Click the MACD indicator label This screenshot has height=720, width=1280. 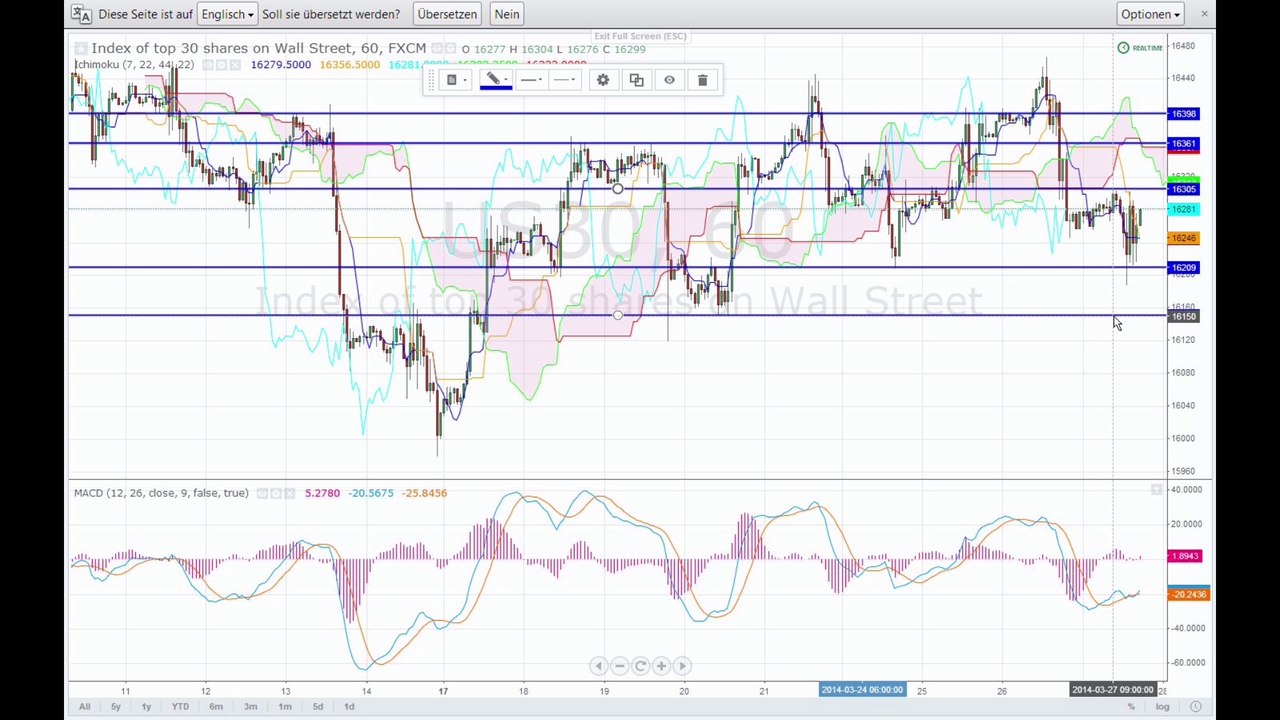pyautogui.click(x=161, y=493)
